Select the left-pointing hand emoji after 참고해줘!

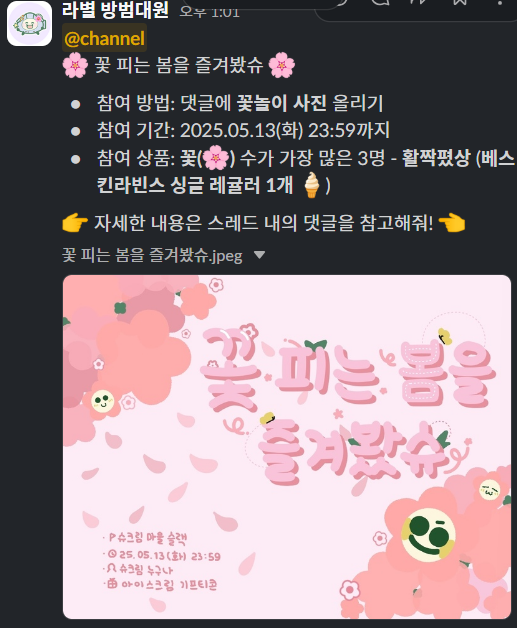tap(452, 223)
